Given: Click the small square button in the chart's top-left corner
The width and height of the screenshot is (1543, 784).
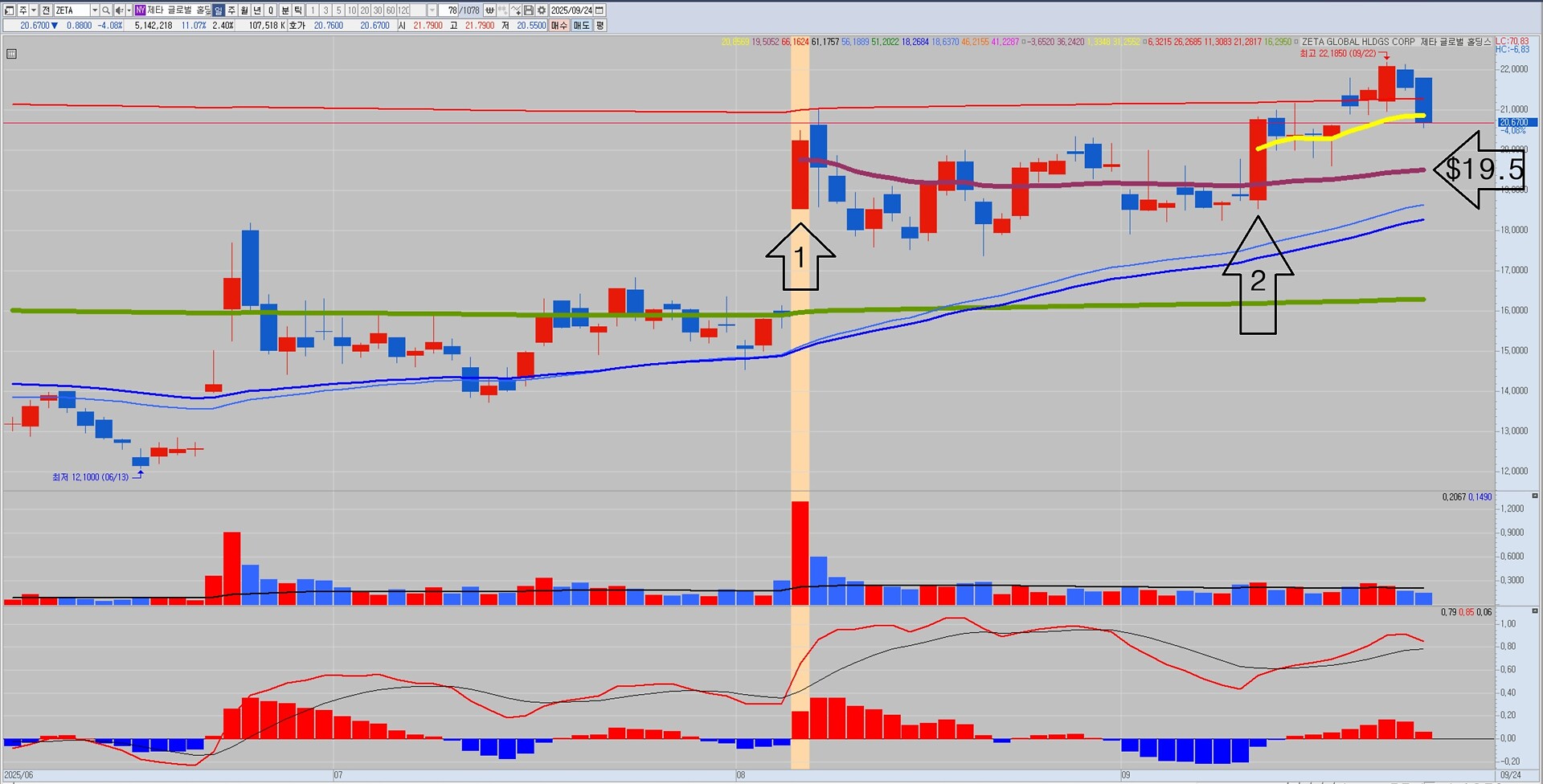Looking at the screenshot, I should pyautogui.click(x=11, y=54).
